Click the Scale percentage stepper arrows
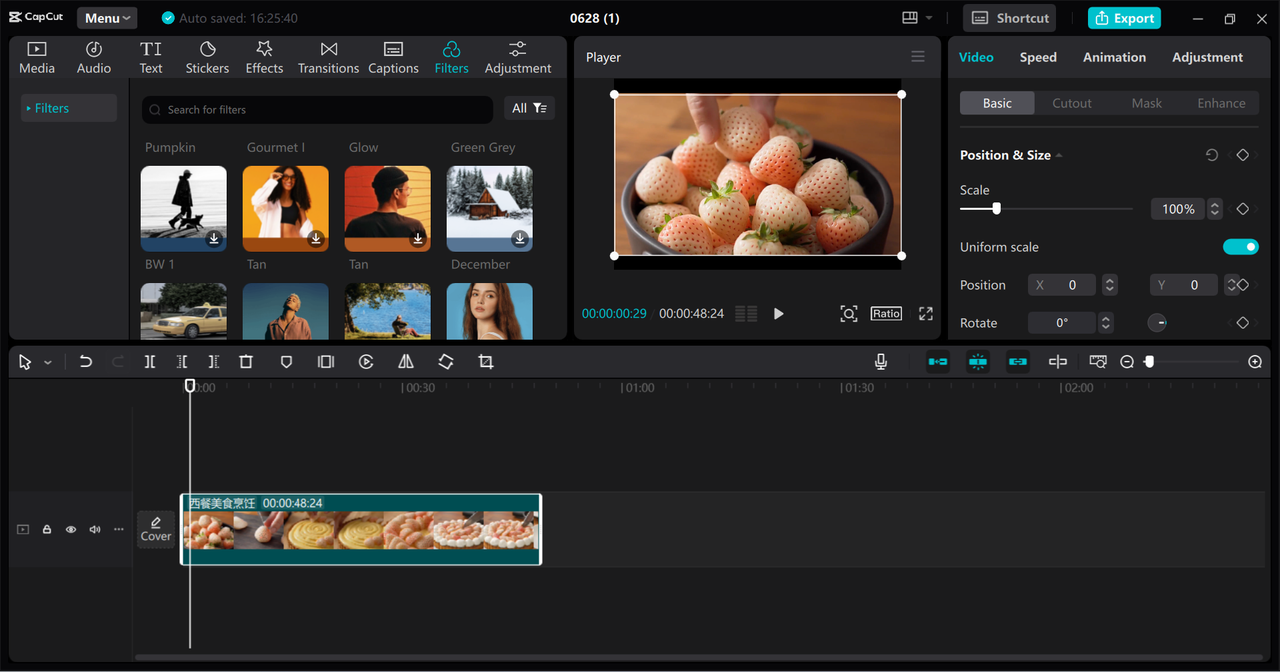 pos(1215,209)
